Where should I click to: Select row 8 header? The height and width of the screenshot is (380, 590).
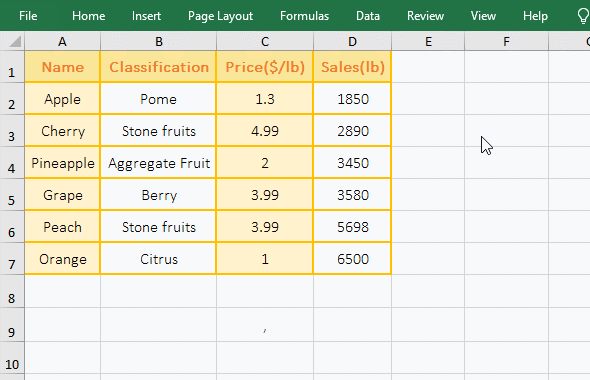(12, 291)
